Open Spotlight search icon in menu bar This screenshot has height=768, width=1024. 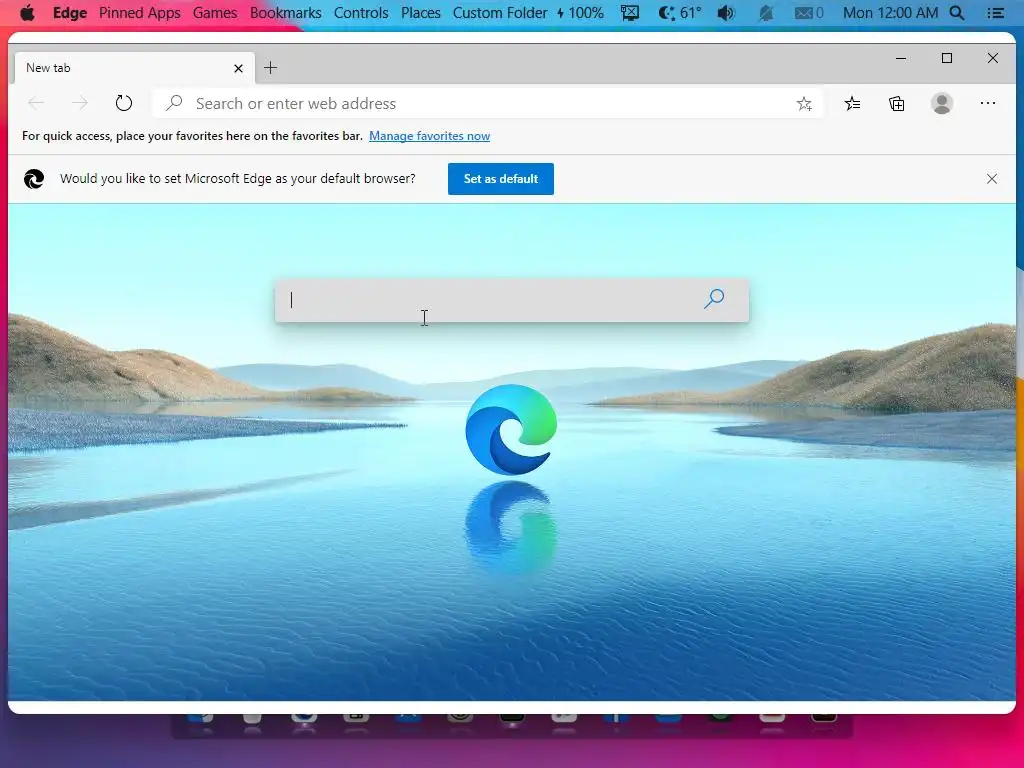pyautogui.click(x=957, y=12)
